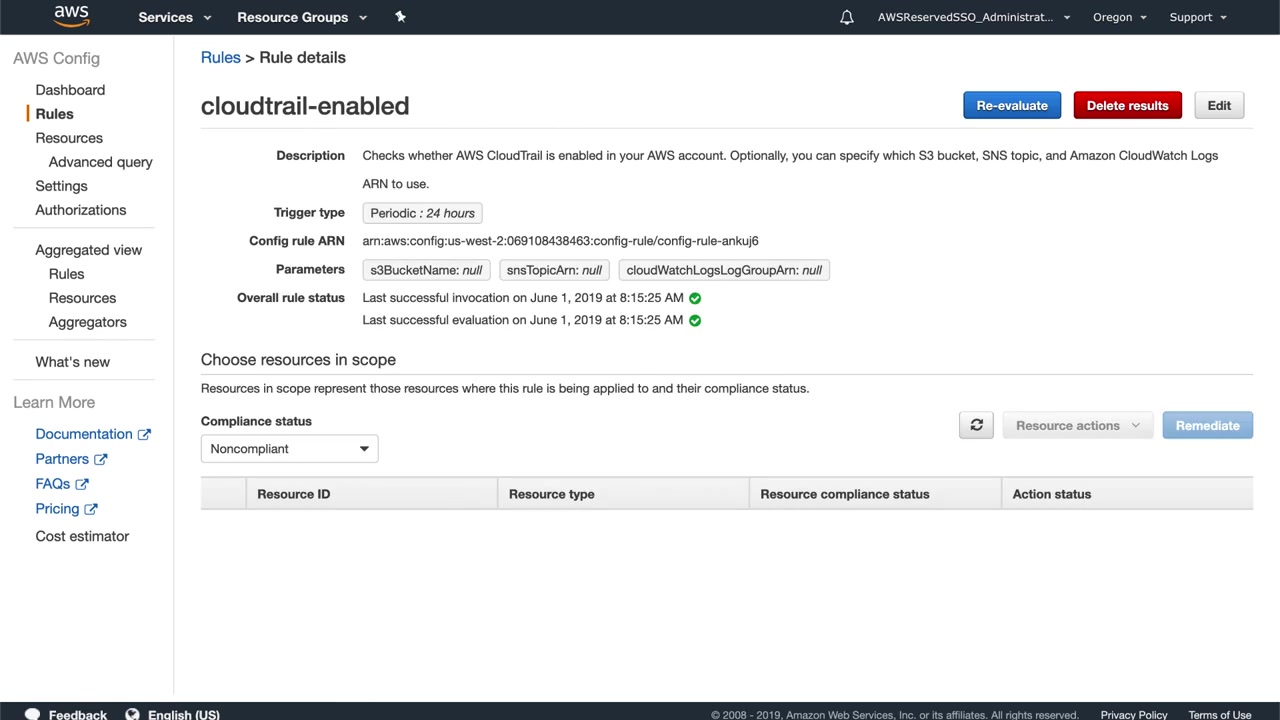Click the Rules breadcrumb link
The width and height of the screenshot is (1280, 720).
point(220,58)
